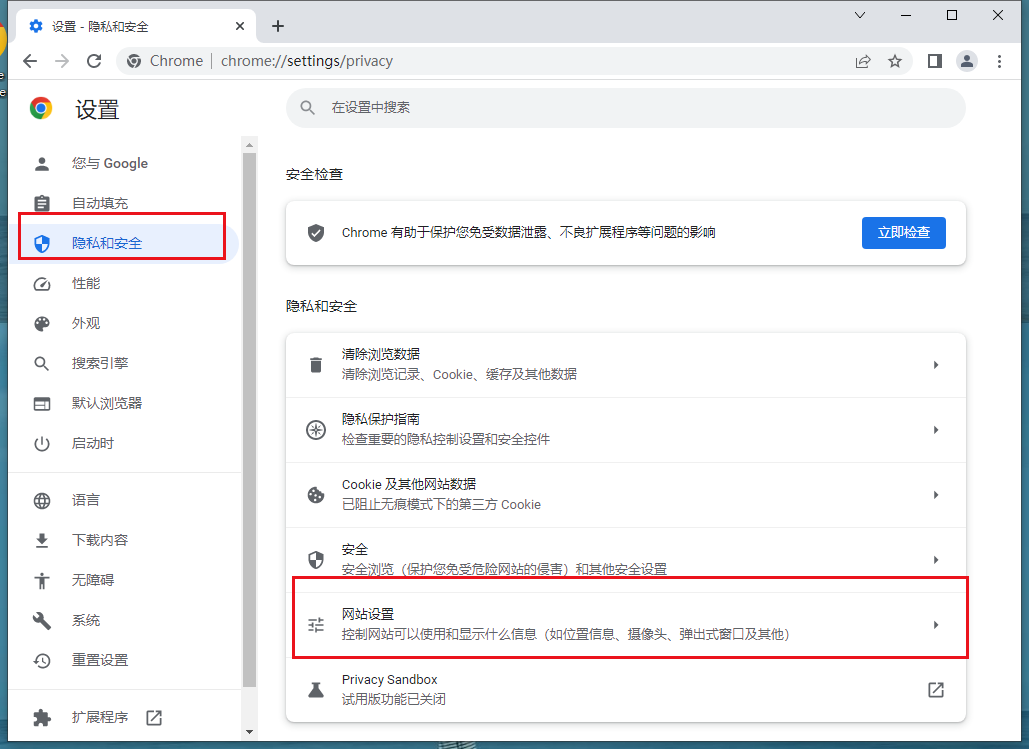Open 网站设置
1029x749 pixels.
point(625,624)
